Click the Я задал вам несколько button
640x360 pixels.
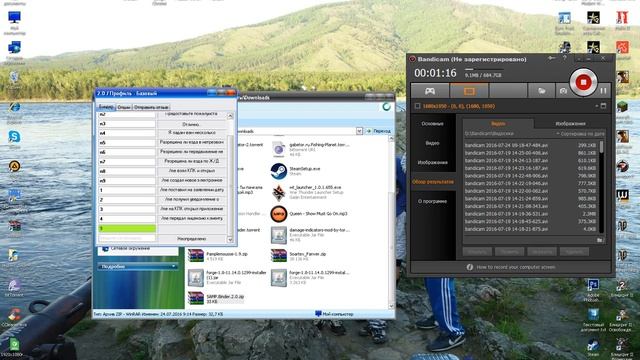[191, 133]
